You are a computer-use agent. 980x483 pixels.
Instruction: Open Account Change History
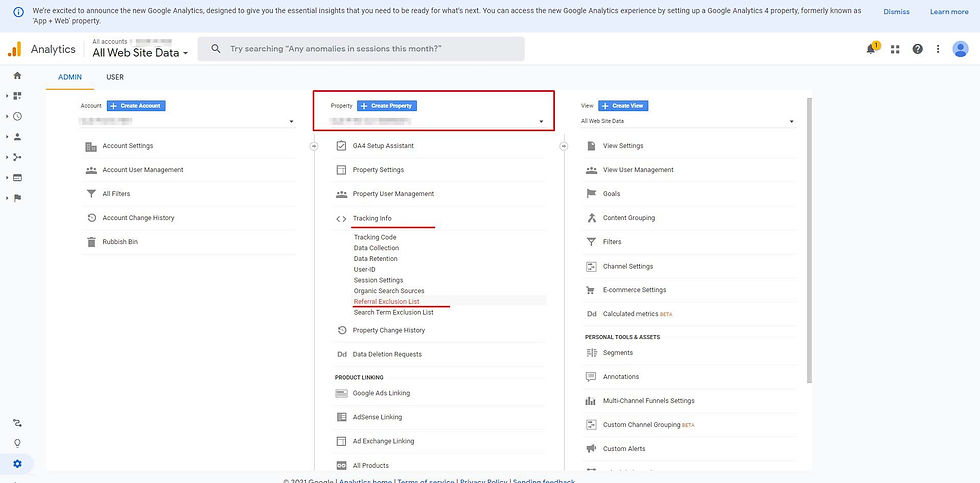point(138,218)
